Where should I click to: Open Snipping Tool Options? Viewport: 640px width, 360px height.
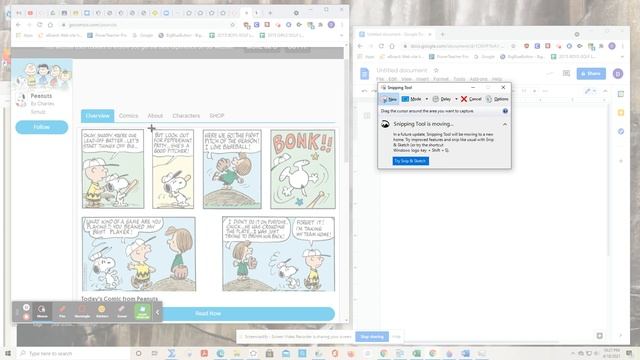(497, 99)
